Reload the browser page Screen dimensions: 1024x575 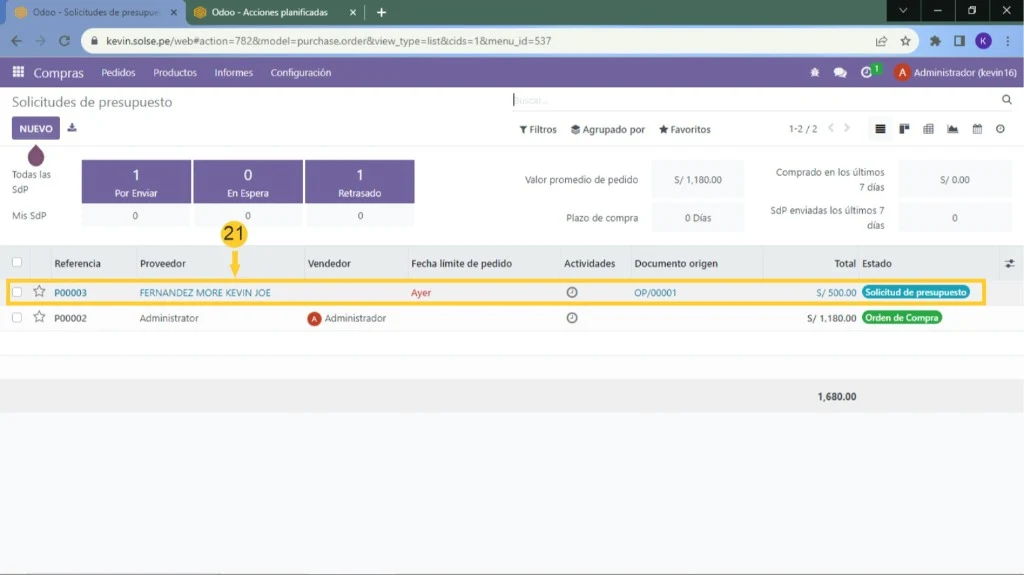64,41
